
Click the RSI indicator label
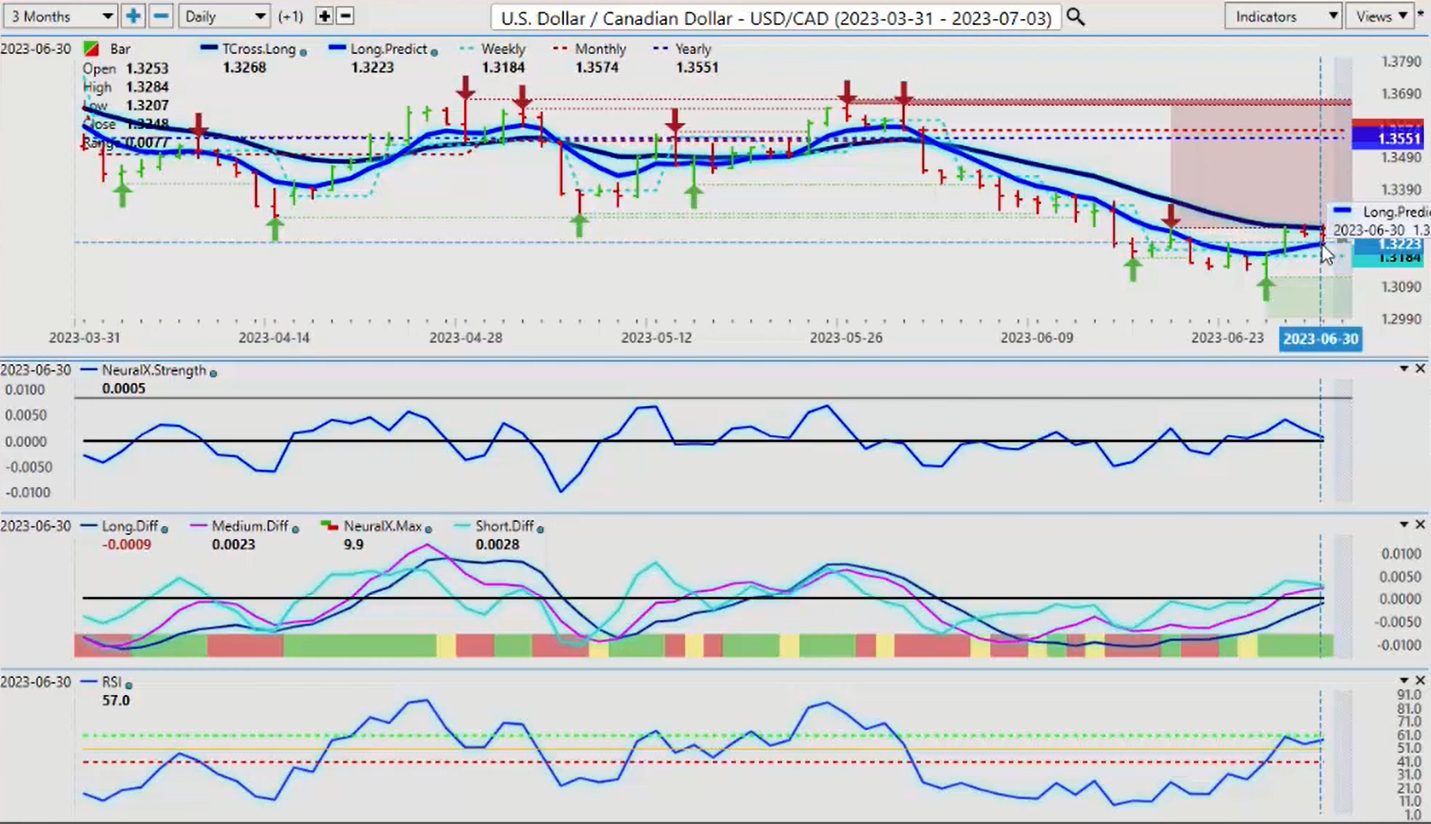pos(111,682)
